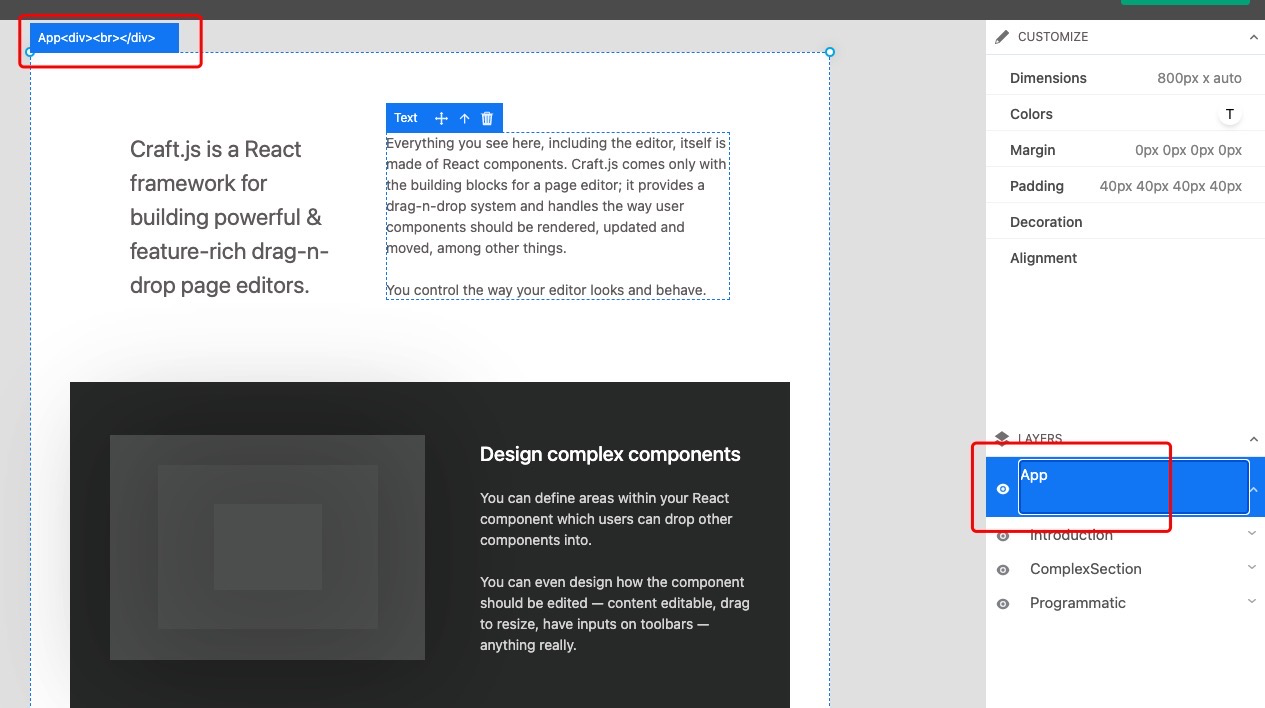Image resolution: width=1265 pixels, height=708 pixels.
Task: Click the 'Craft.js is a React framework' heading
Action: coord(229,217)
